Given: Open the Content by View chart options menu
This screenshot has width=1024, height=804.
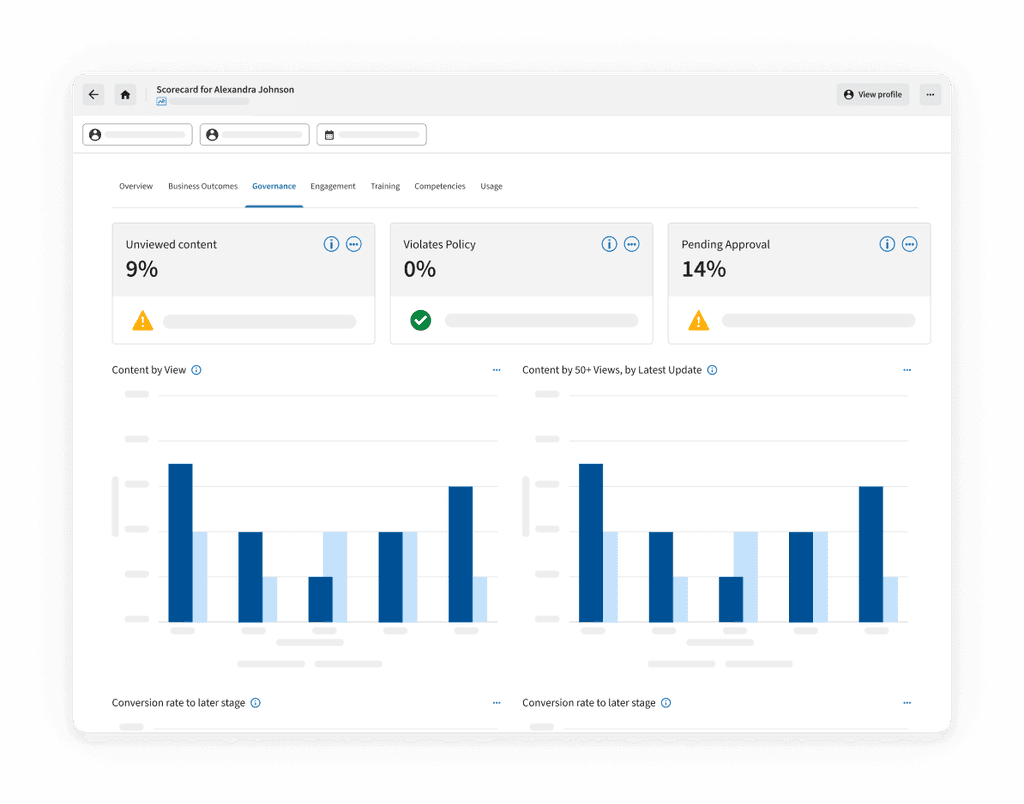Looking at the screenshot, I should pos(496,370).
